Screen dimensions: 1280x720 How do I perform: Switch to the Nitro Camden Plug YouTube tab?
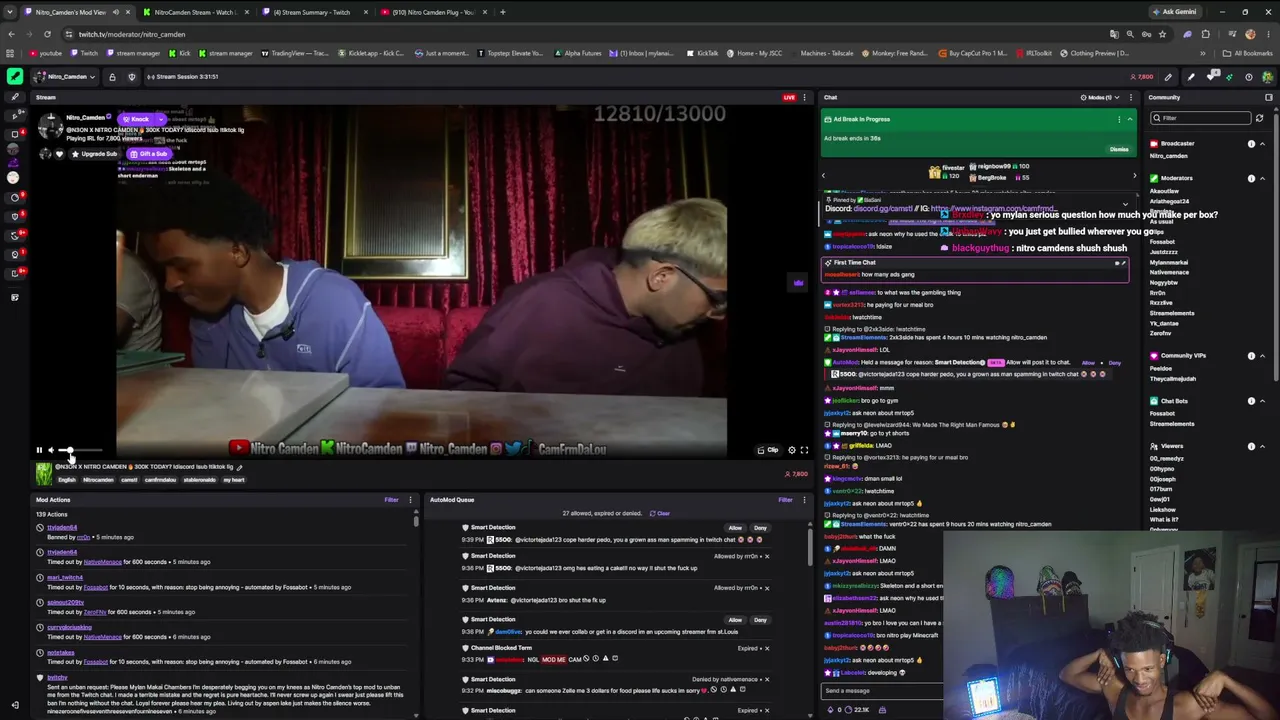pos(434,12)
